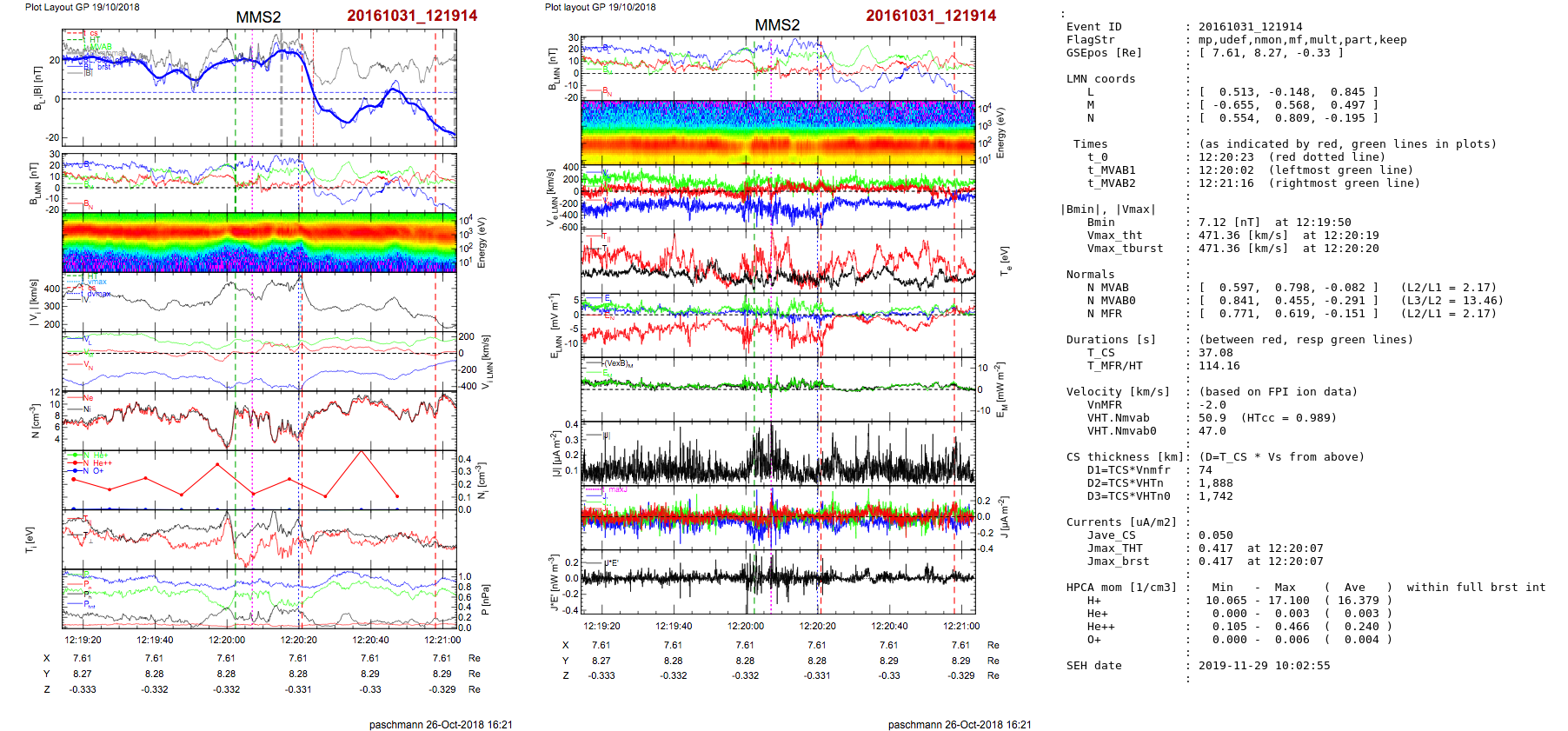
Task: Click the HPCA mom [1/cm3] heading
Action: 1120,588
